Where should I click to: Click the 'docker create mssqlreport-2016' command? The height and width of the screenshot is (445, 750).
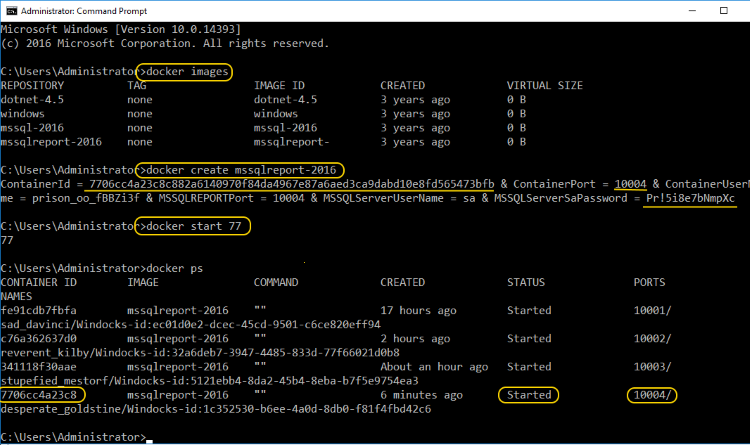click(x=241, y=170)
